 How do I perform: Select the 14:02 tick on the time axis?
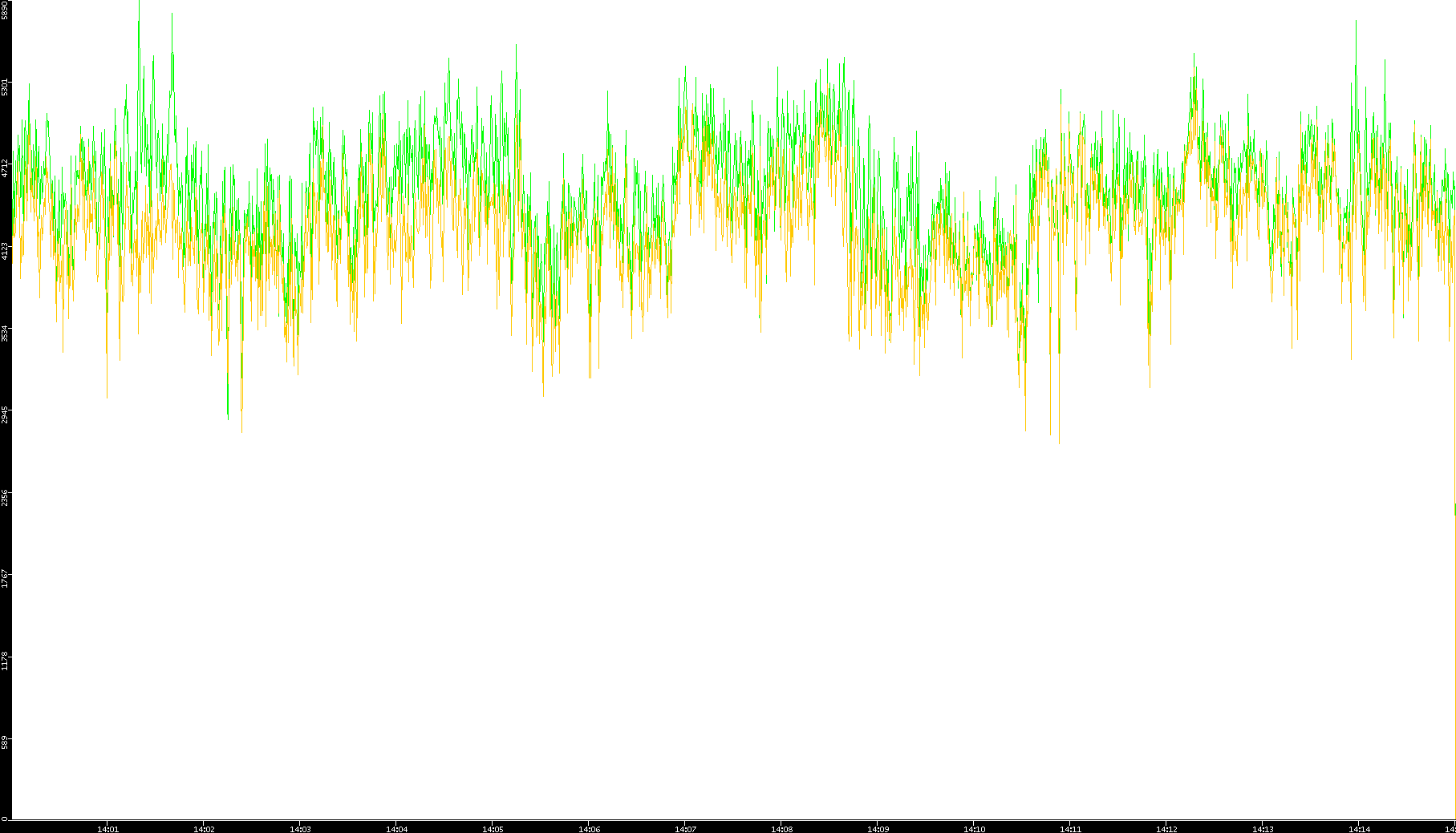tap(204, 829)
